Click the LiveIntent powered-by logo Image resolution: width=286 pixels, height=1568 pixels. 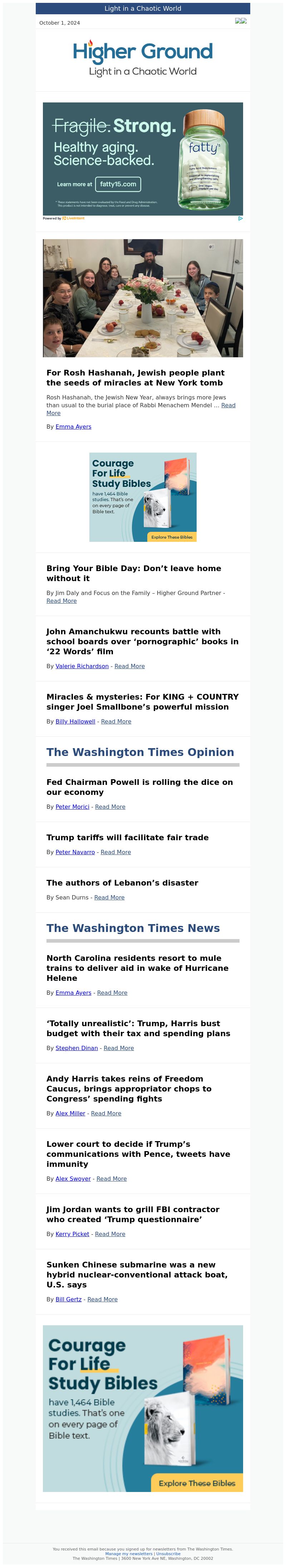73,218
